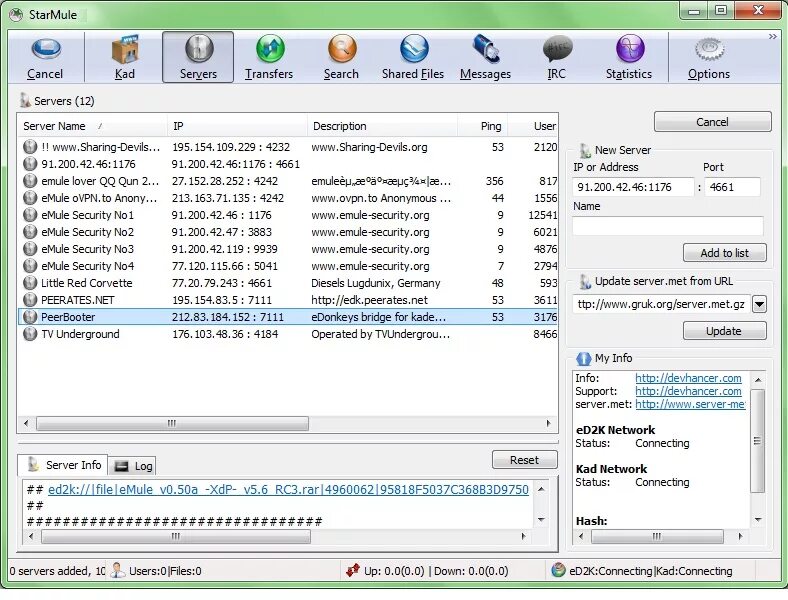Open the Statistics view
The width and height of the screenshot is (788, 600).
pyautogui.click(x=629, y=57)
